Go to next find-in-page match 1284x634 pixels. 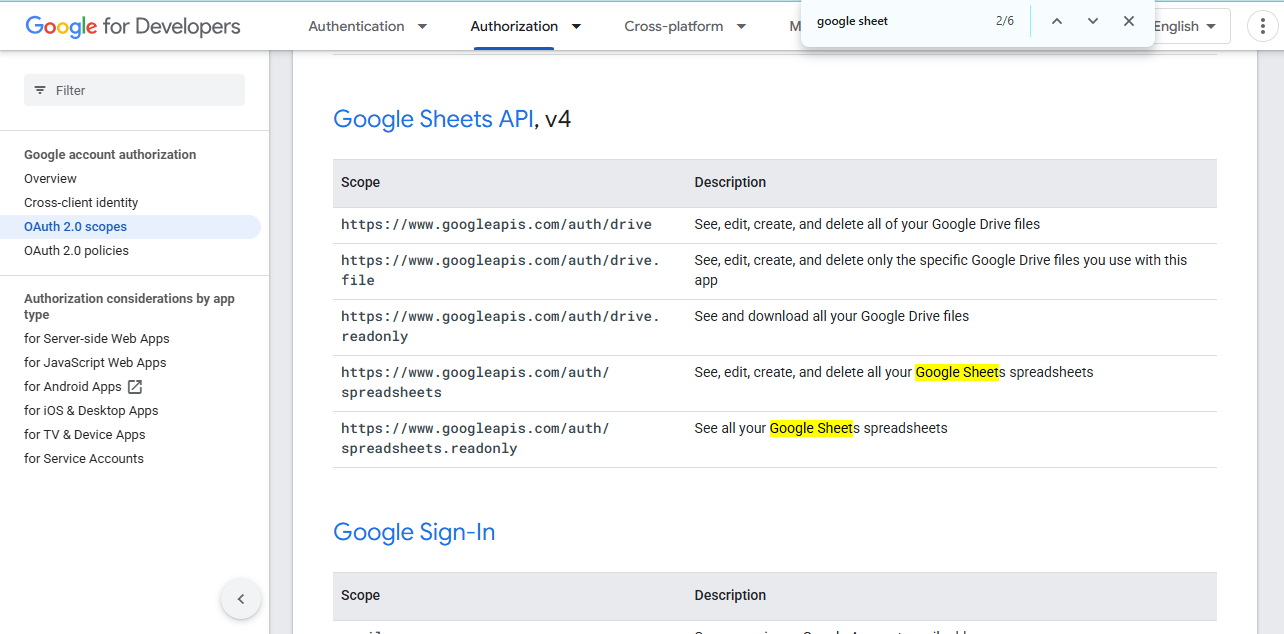(x=1093, y=21)
